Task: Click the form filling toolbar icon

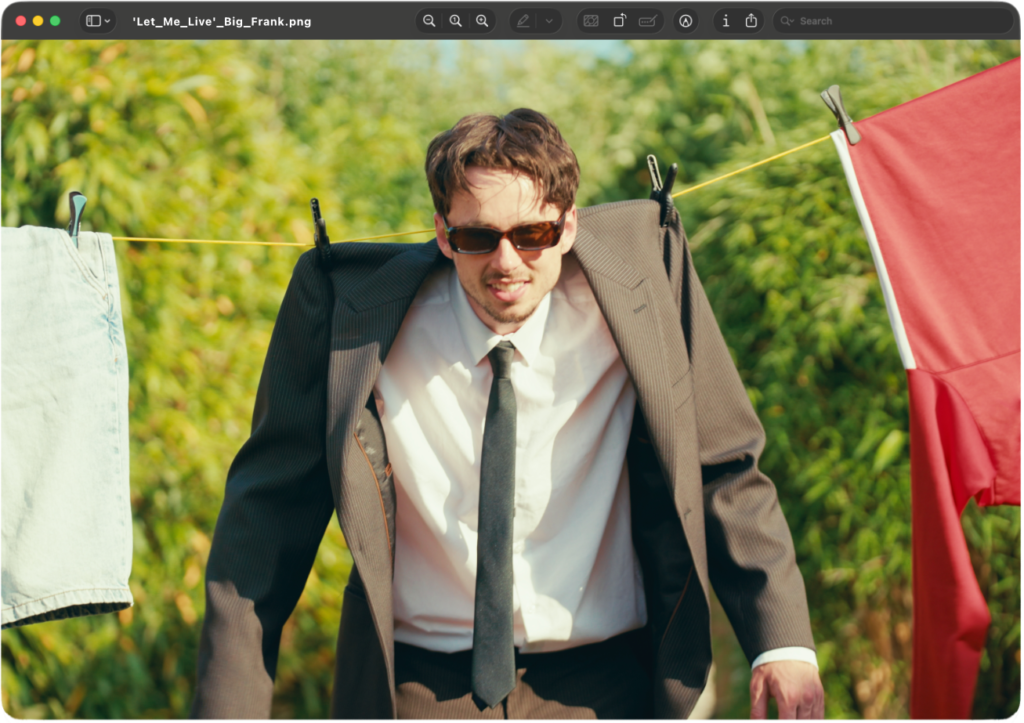Action: click(x=647, y=21)
